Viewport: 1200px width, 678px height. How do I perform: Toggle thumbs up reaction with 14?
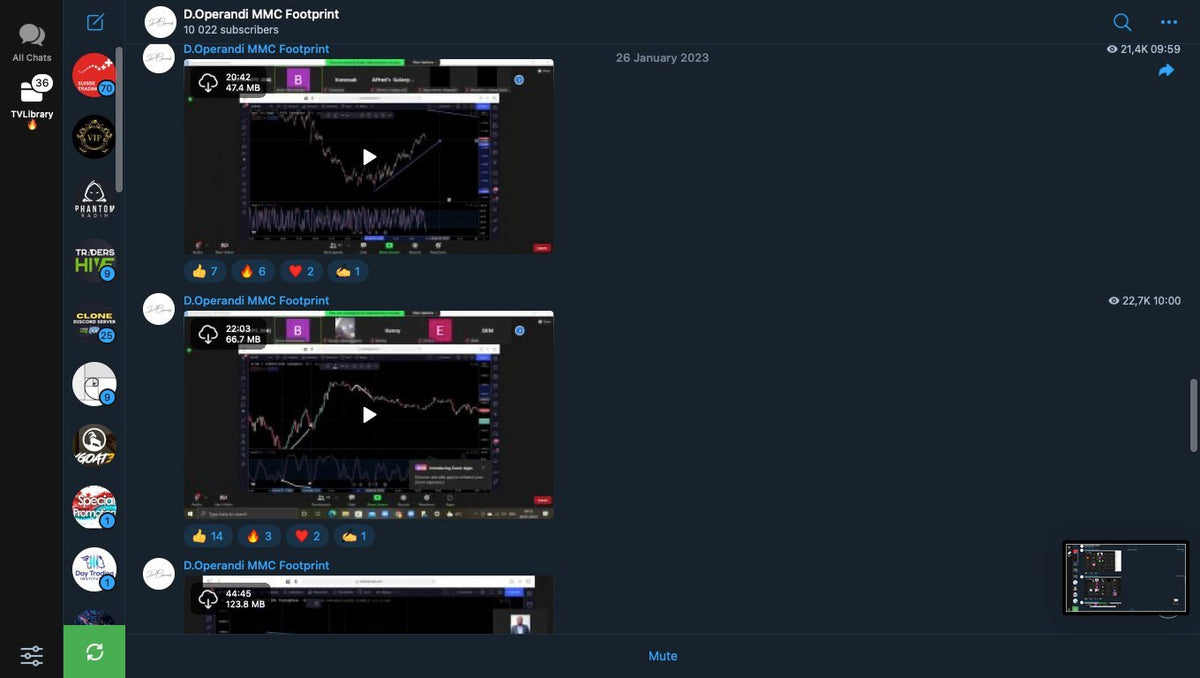tap(208, 536)
